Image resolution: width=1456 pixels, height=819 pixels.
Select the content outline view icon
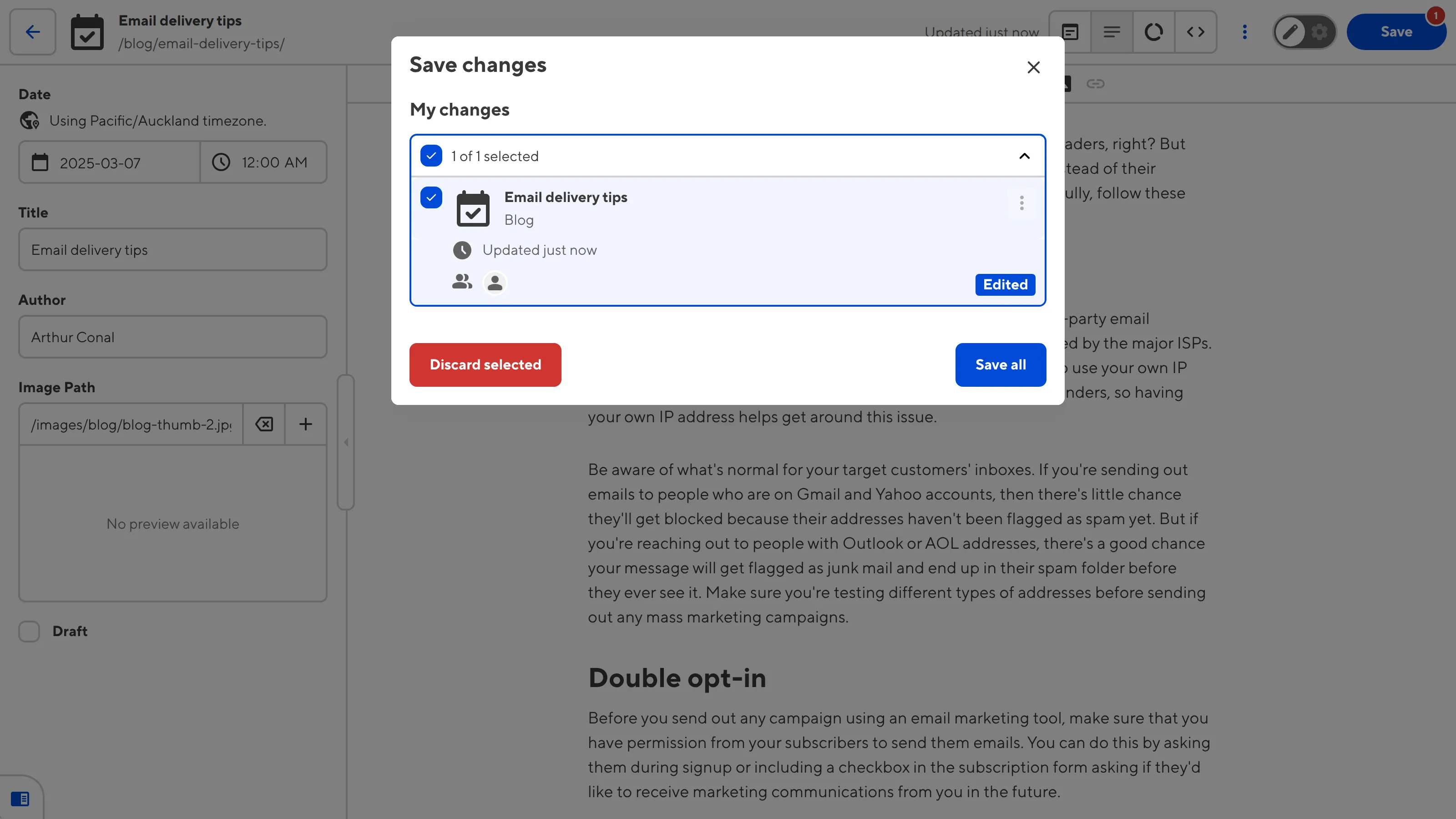coord(1112,32)
